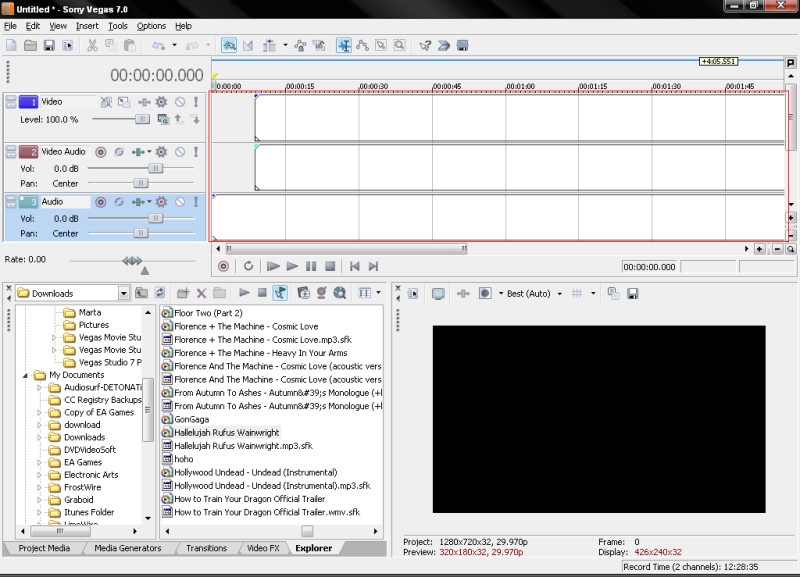Click the Normal Edit Tool icon
Screen dimensions: 800x577
point(344,45)
